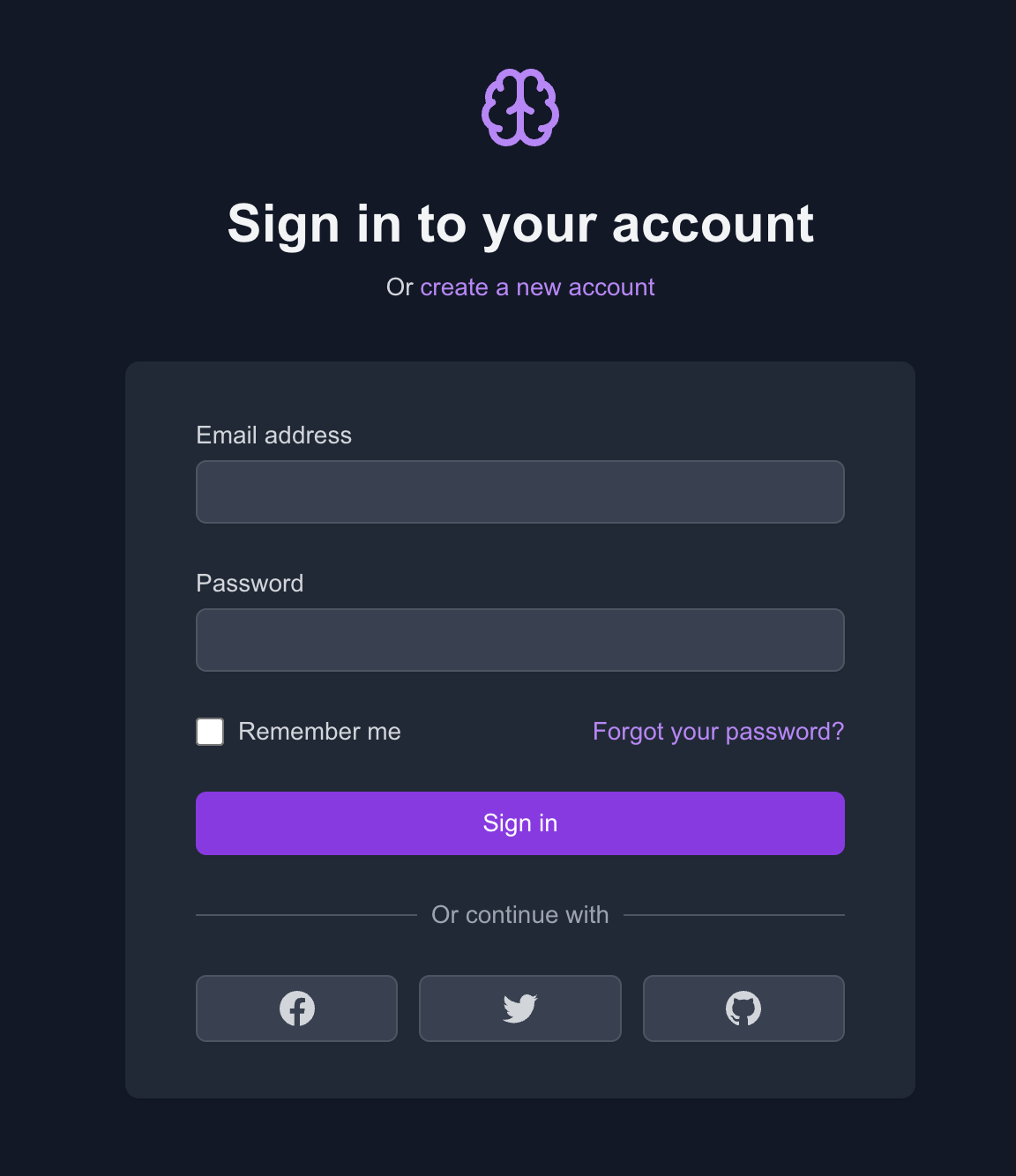Image resolution: width=1016 pixels, height=1176 pixels.
Task: Click the purple brain logo
Action: (x=520, y=108)
